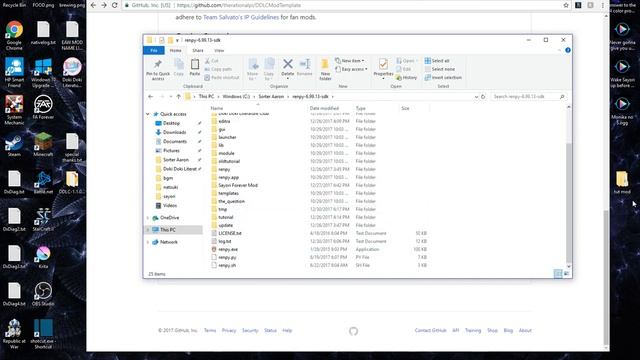Open the OBS Studio desktop icon
The image size is (640, 360).
[x=43, y=294]
